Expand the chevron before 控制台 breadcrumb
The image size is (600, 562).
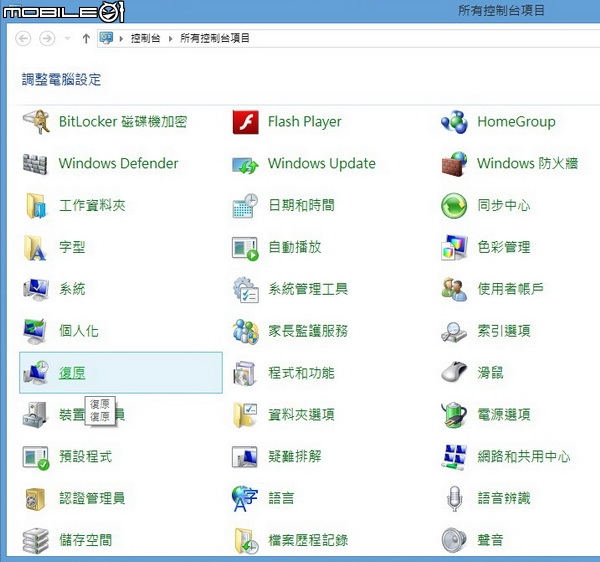click(121, 38)
